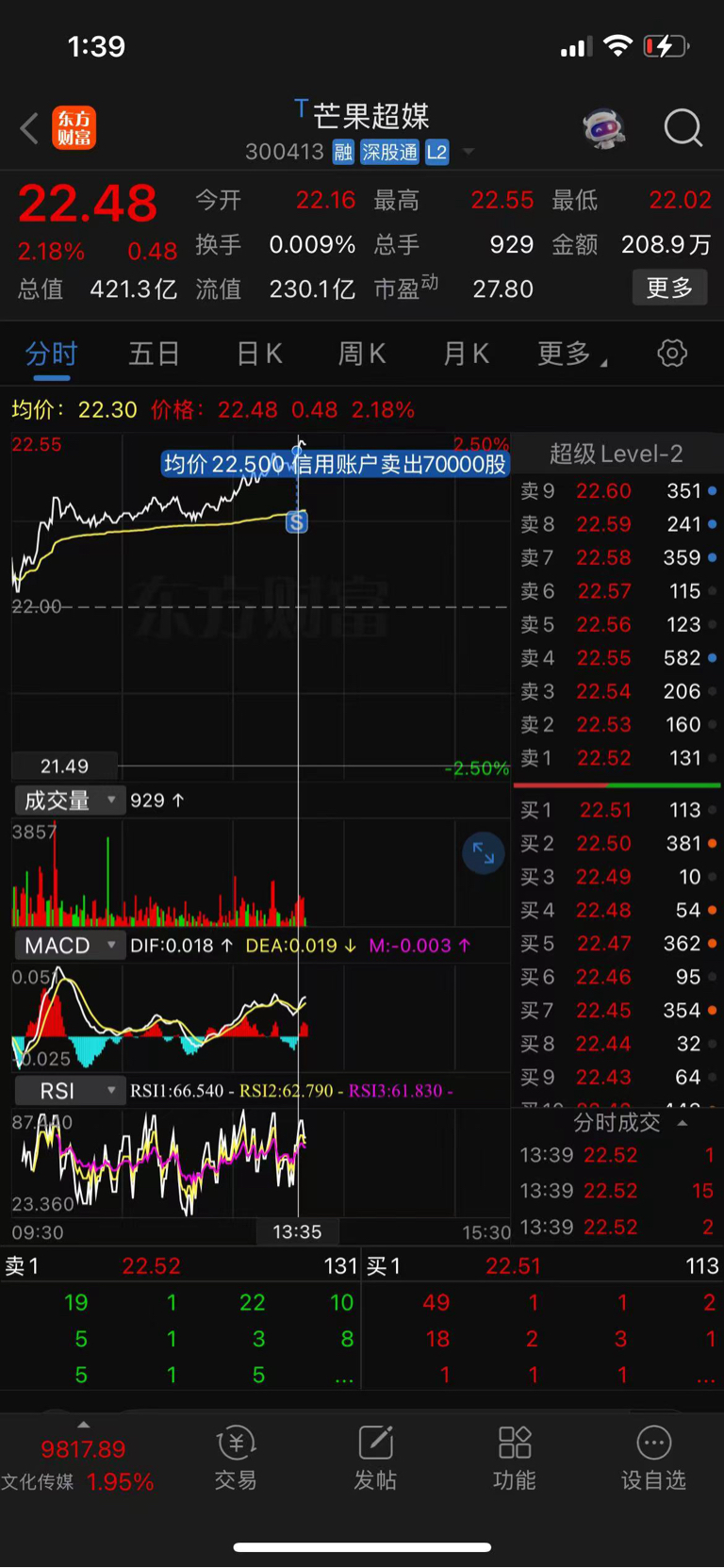Tap the L2 level badge

437,153
